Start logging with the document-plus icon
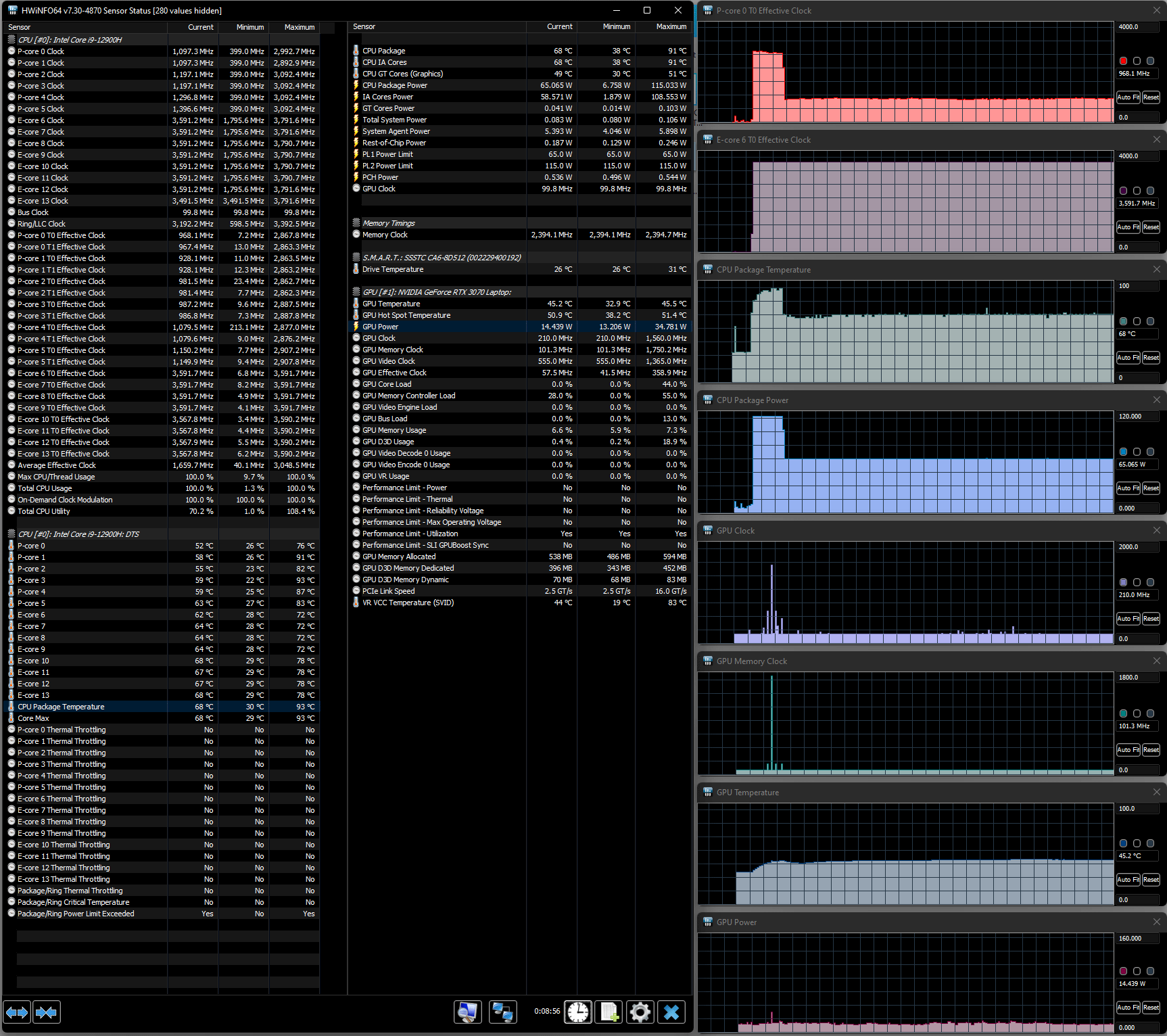1167x1036 pixels. [609, 1012]
